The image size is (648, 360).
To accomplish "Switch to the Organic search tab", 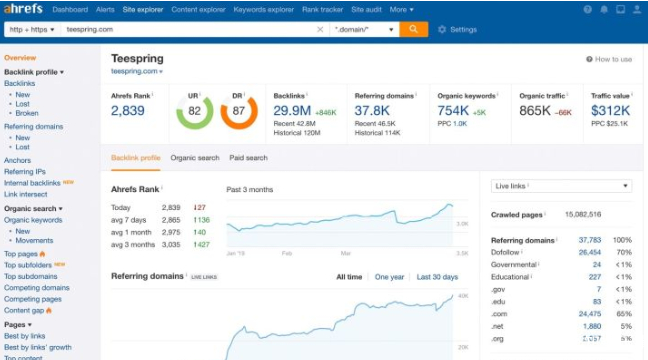I will (x=195, y=158).
